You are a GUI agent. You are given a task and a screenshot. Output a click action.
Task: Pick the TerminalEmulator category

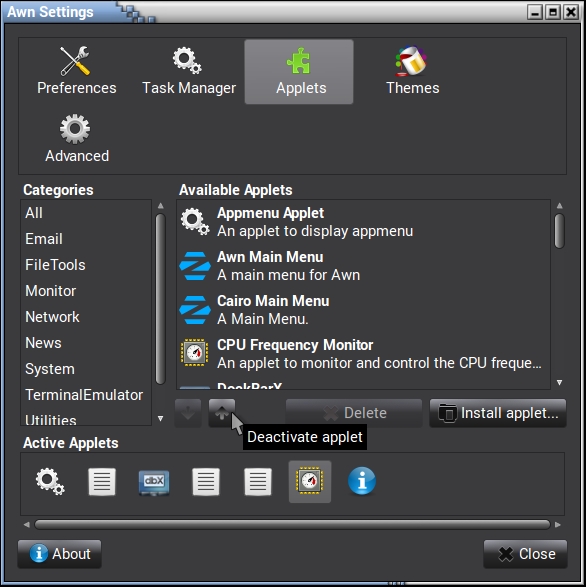click(86, 395)
